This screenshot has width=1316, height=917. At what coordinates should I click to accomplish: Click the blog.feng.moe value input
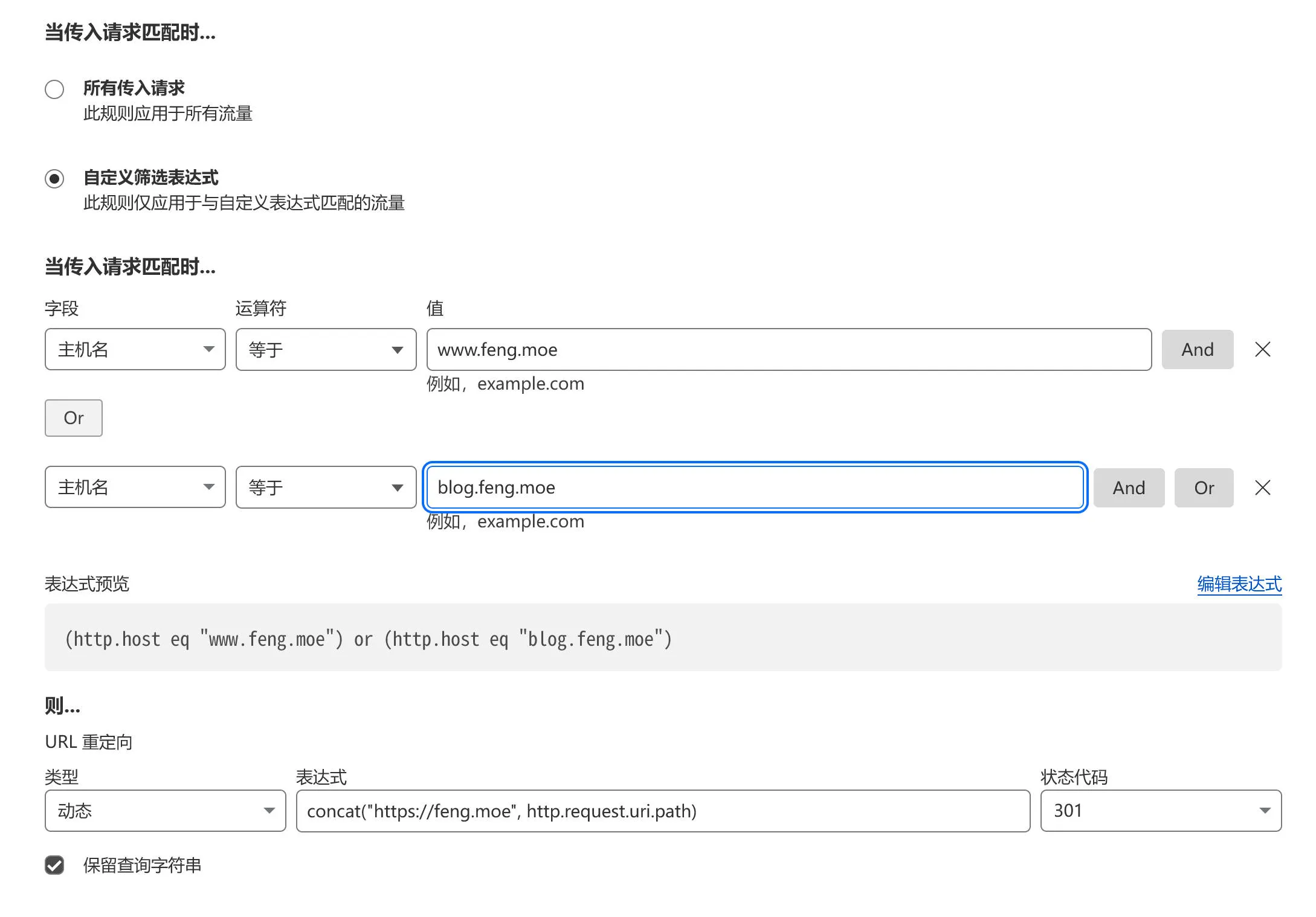755,487
